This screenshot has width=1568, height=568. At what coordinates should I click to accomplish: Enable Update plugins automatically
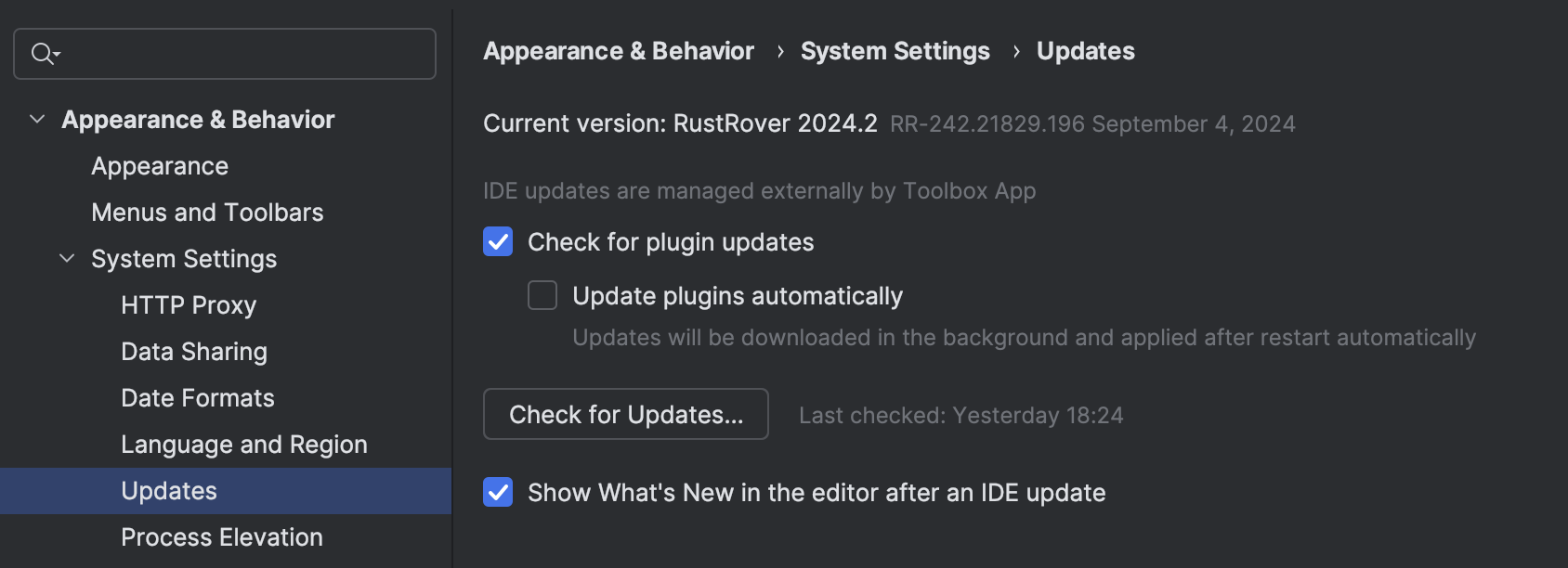click(x=542, y=295)
